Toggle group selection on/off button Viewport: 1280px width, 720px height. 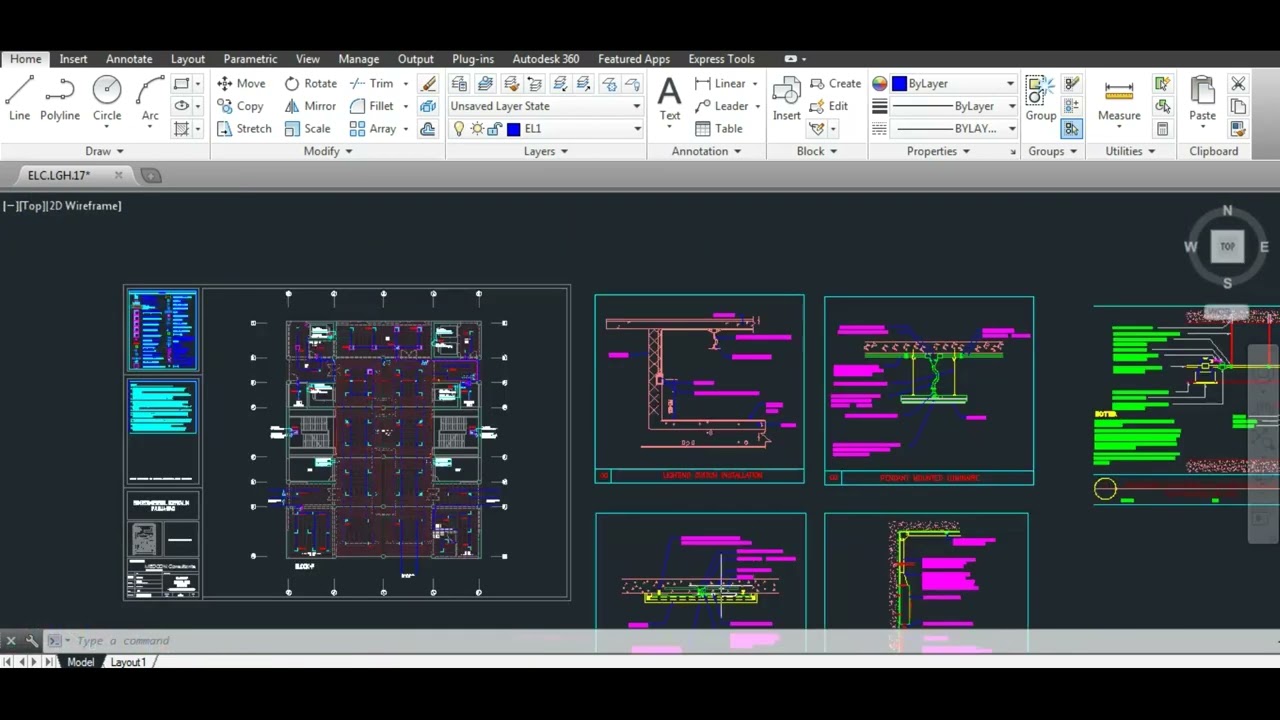1071,129
